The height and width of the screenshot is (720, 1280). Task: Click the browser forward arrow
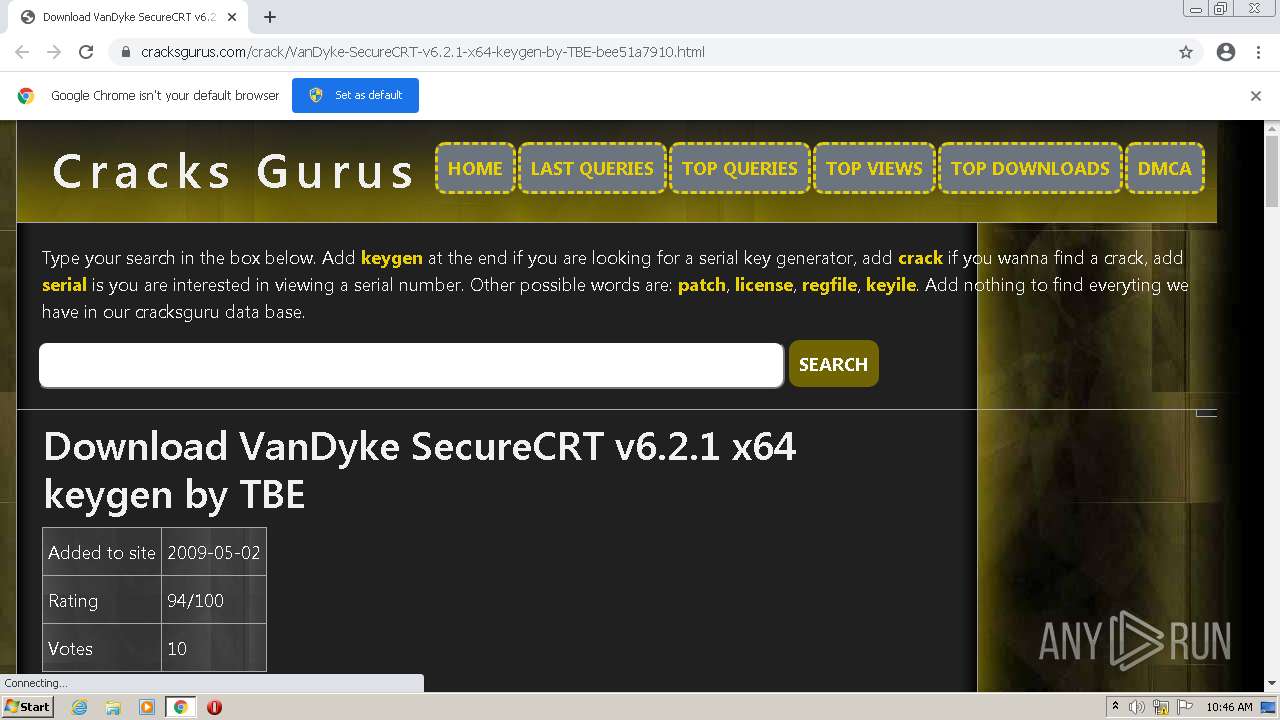[54, 52]
